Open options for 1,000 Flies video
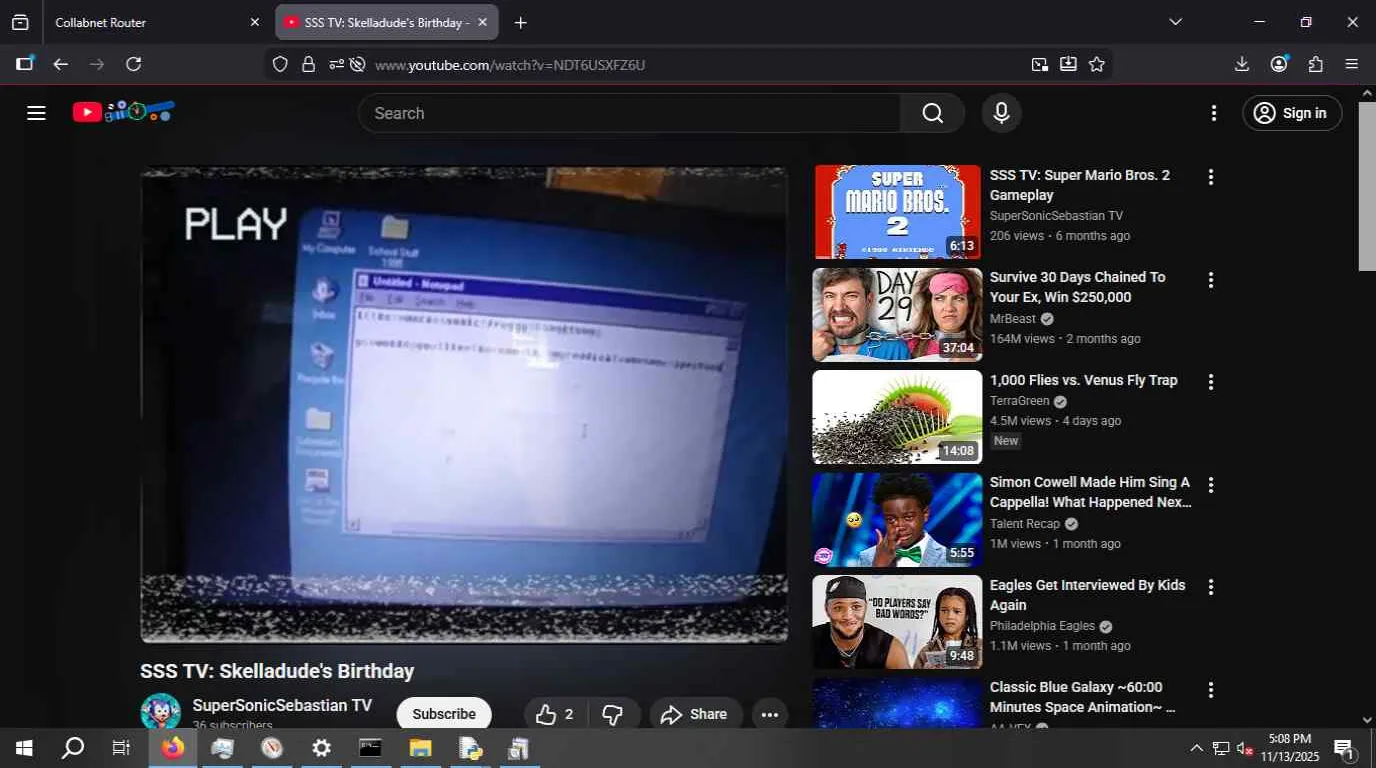The width and height of the screenshot is (1376, 768). [x=1211, y=382]
